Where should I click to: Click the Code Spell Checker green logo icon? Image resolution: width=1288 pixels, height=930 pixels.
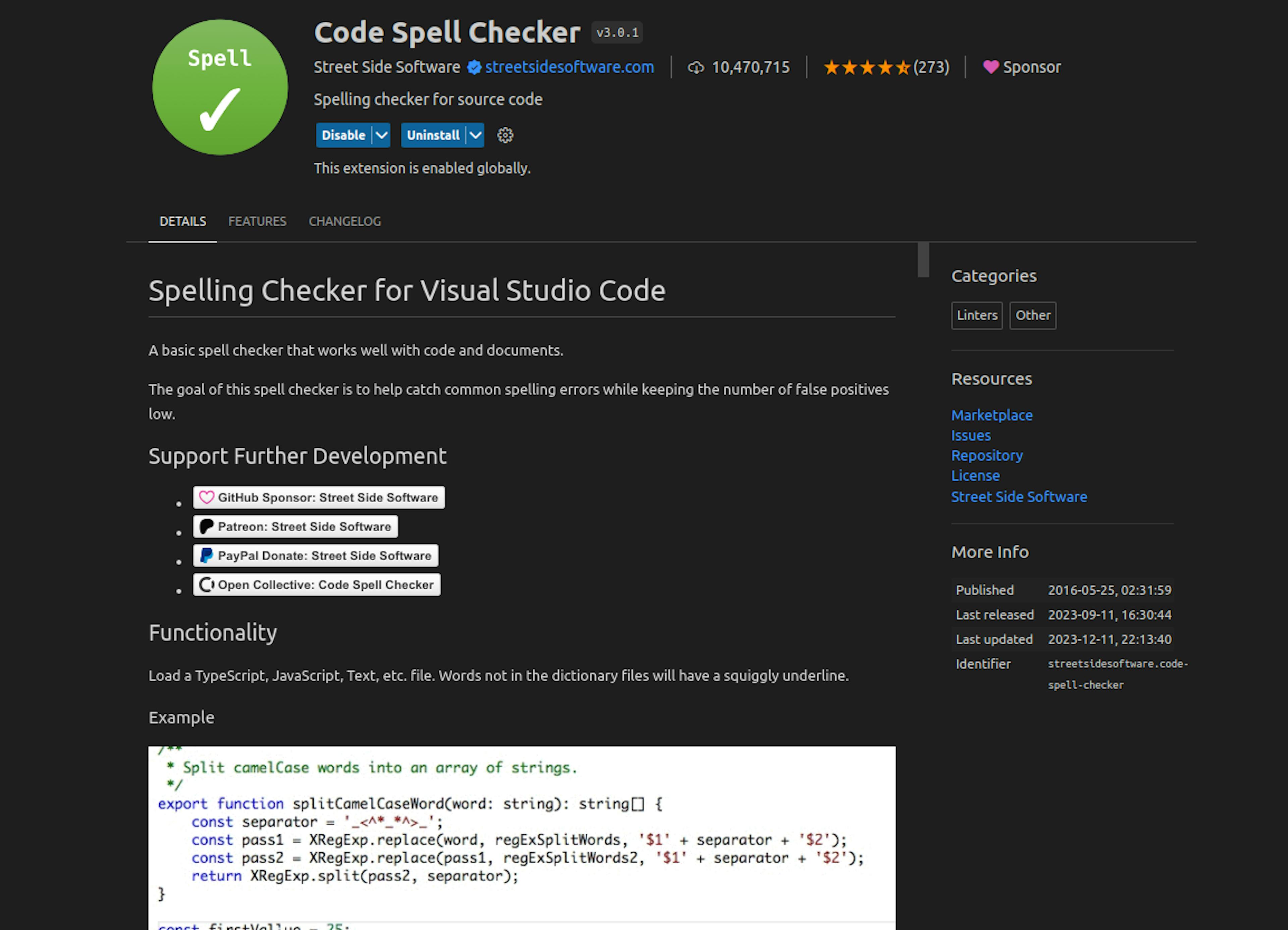[220, 88]
